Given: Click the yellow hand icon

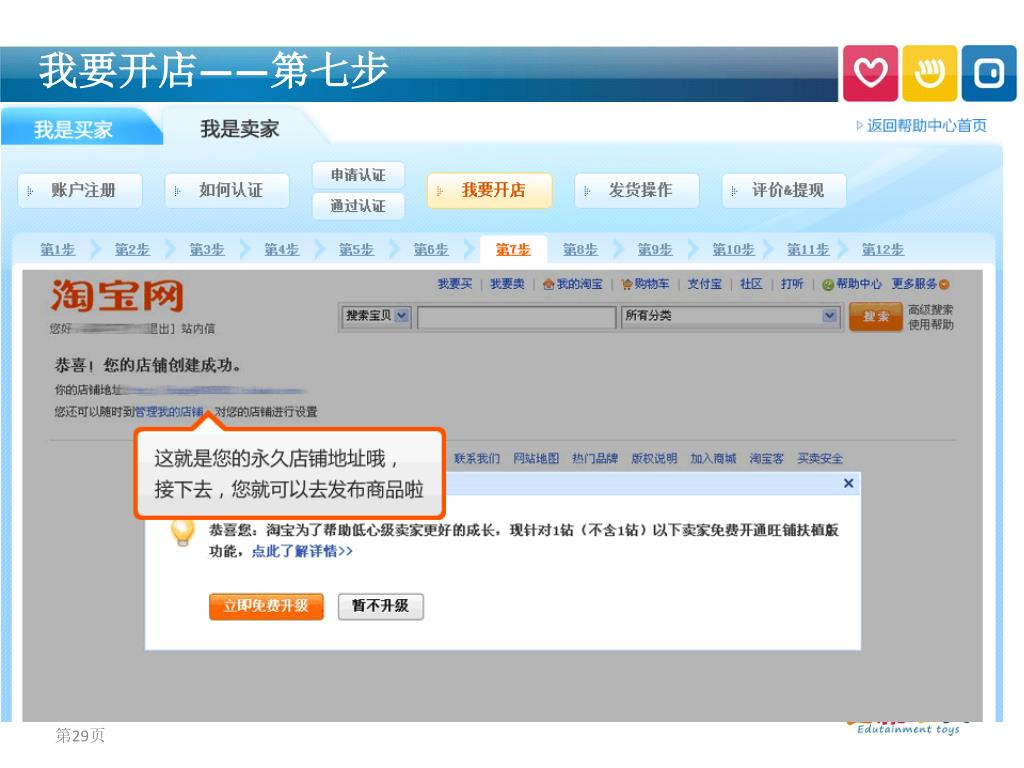Looking at the screenshot, I should [x=929, y=73].
